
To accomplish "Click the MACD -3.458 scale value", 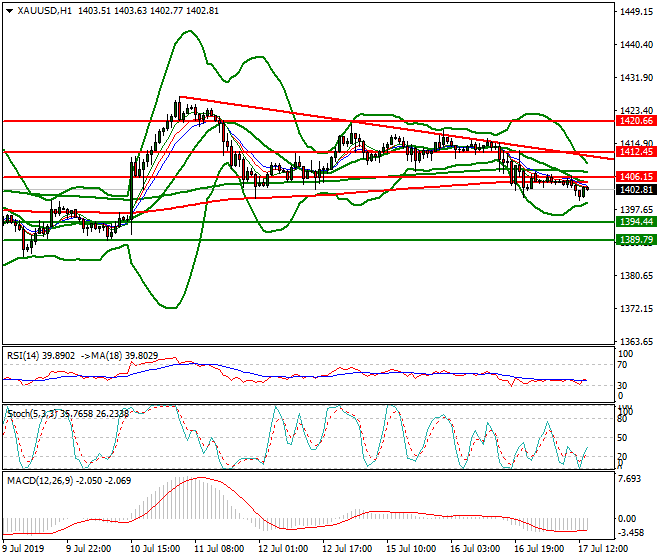I will click(631, 533).
